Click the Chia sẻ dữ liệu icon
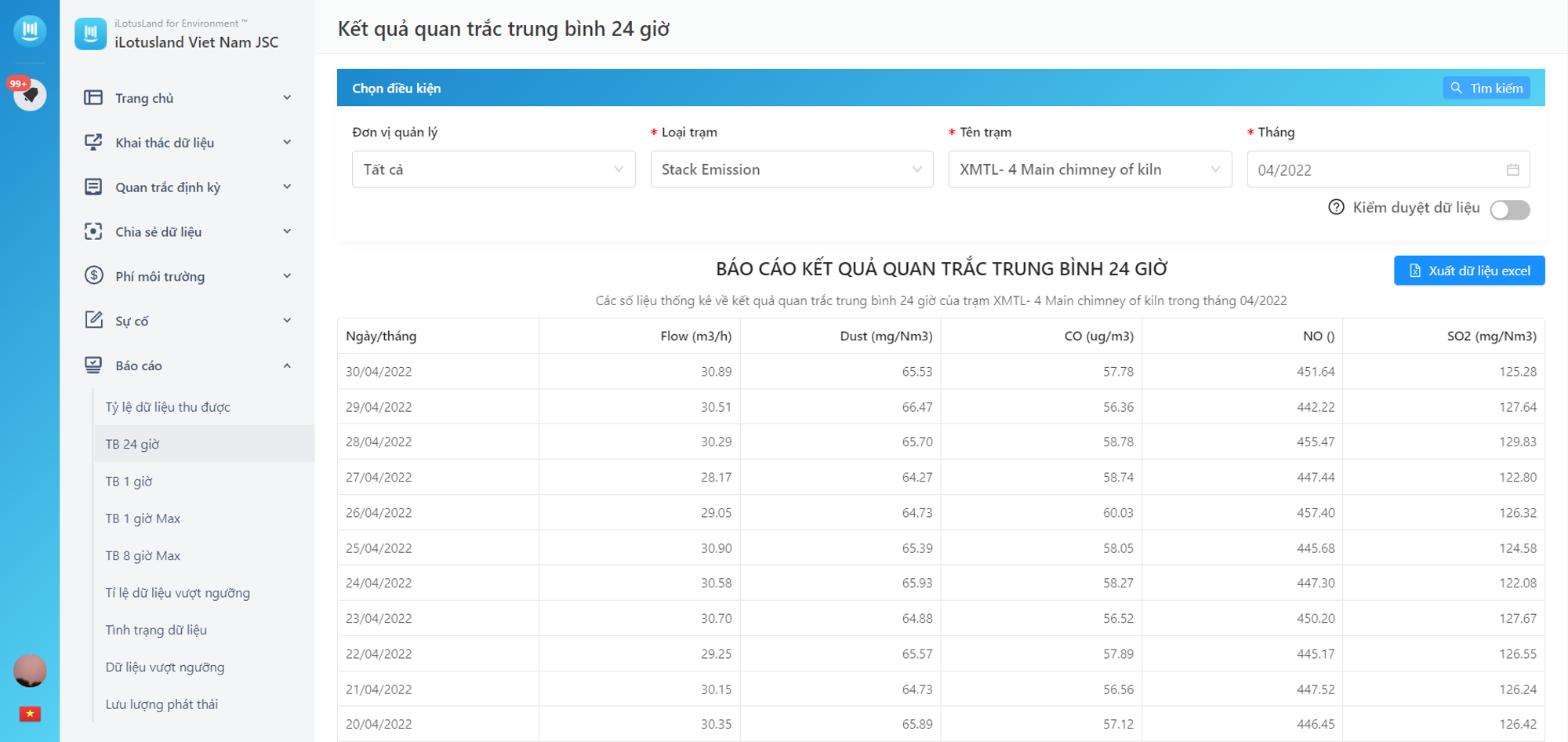This screenshot has height=742, width=1568. click(93, 231)
